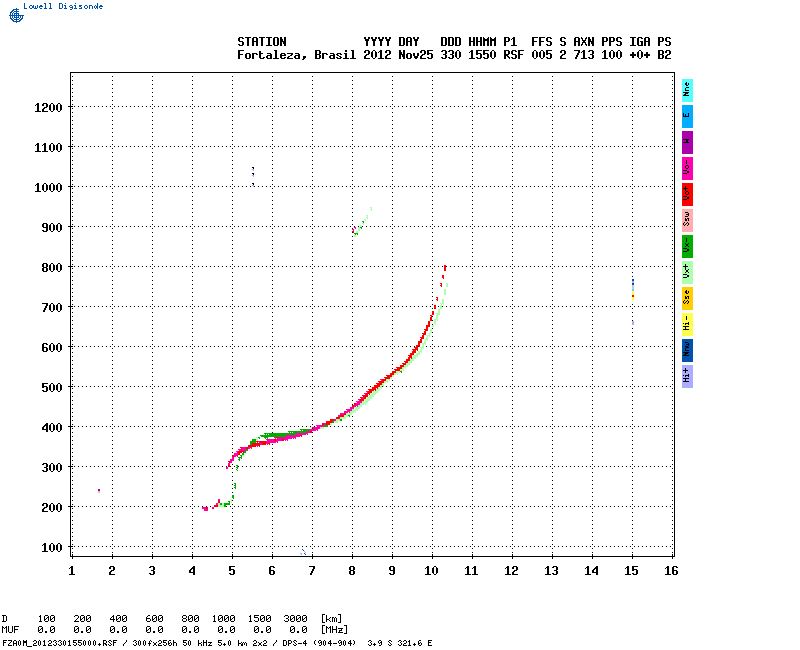Click the year value 2012

377,55
